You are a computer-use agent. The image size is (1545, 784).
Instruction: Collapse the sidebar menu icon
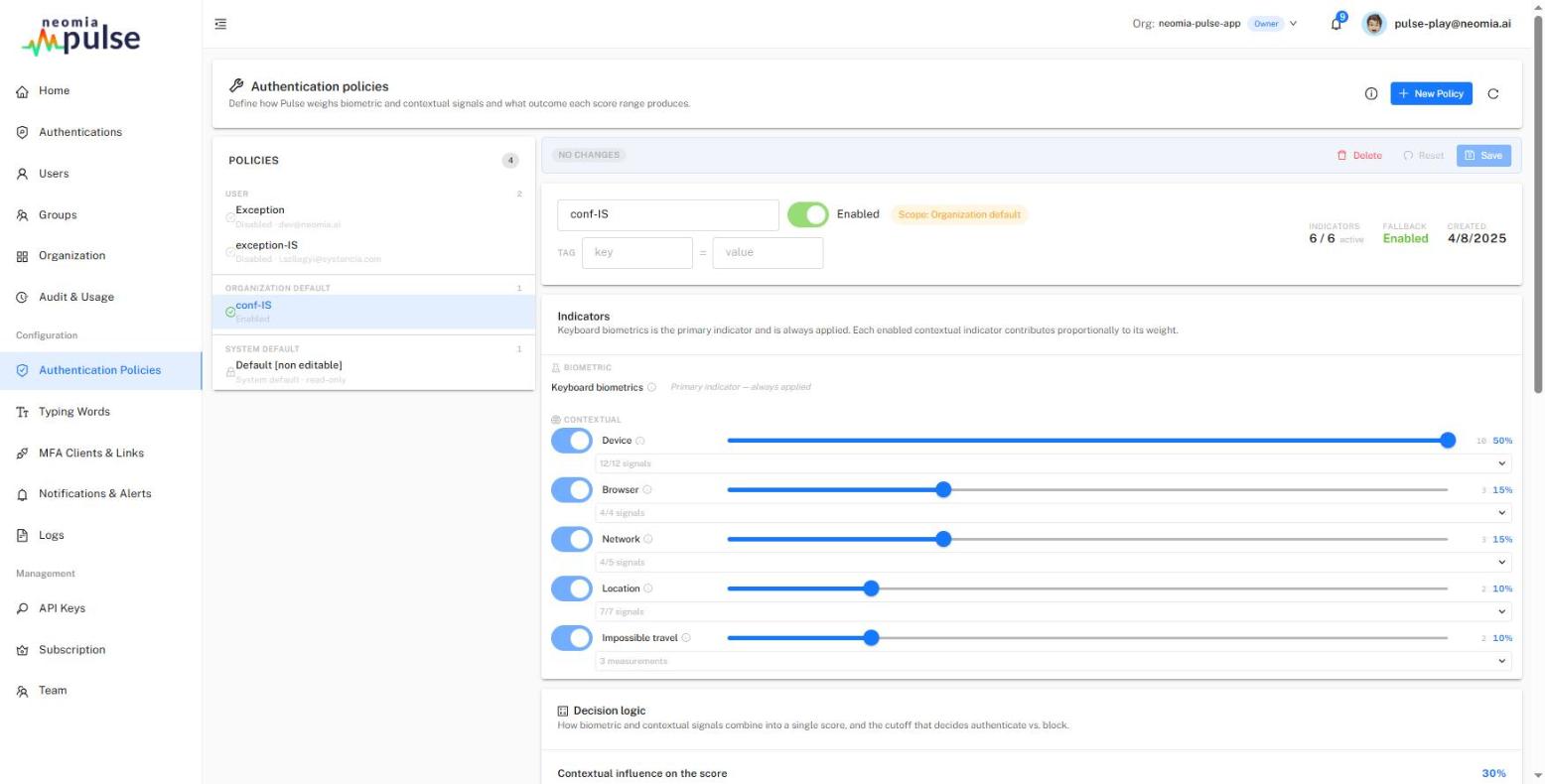220,24
